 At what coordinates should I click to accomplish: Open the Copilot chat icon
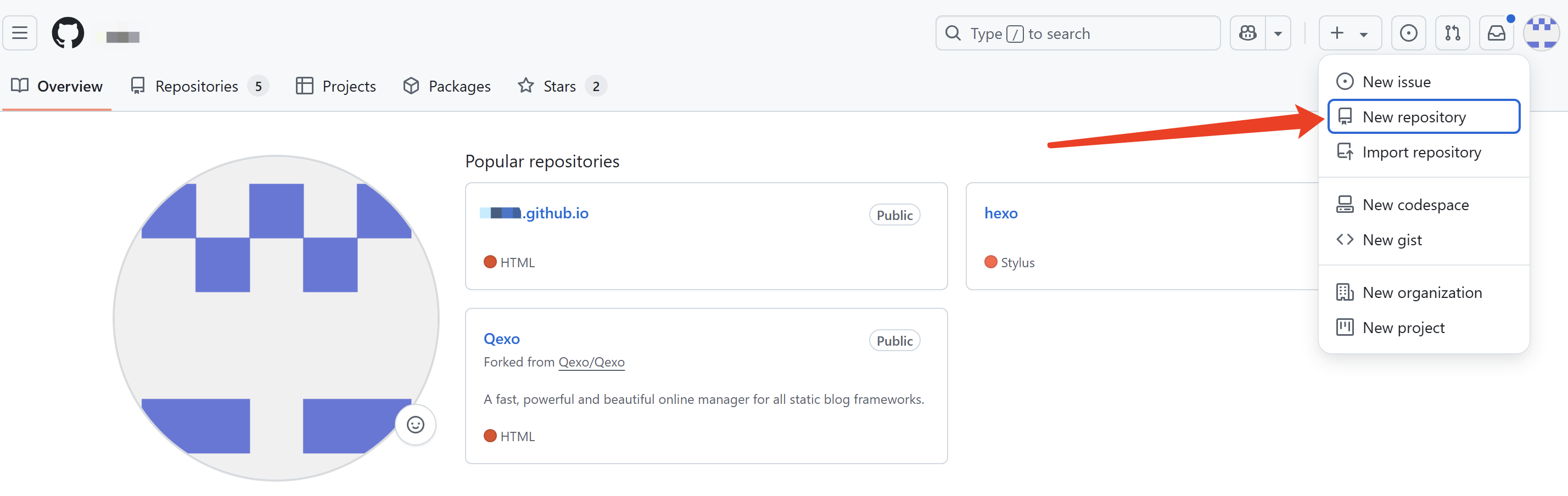coord(1248,33)
